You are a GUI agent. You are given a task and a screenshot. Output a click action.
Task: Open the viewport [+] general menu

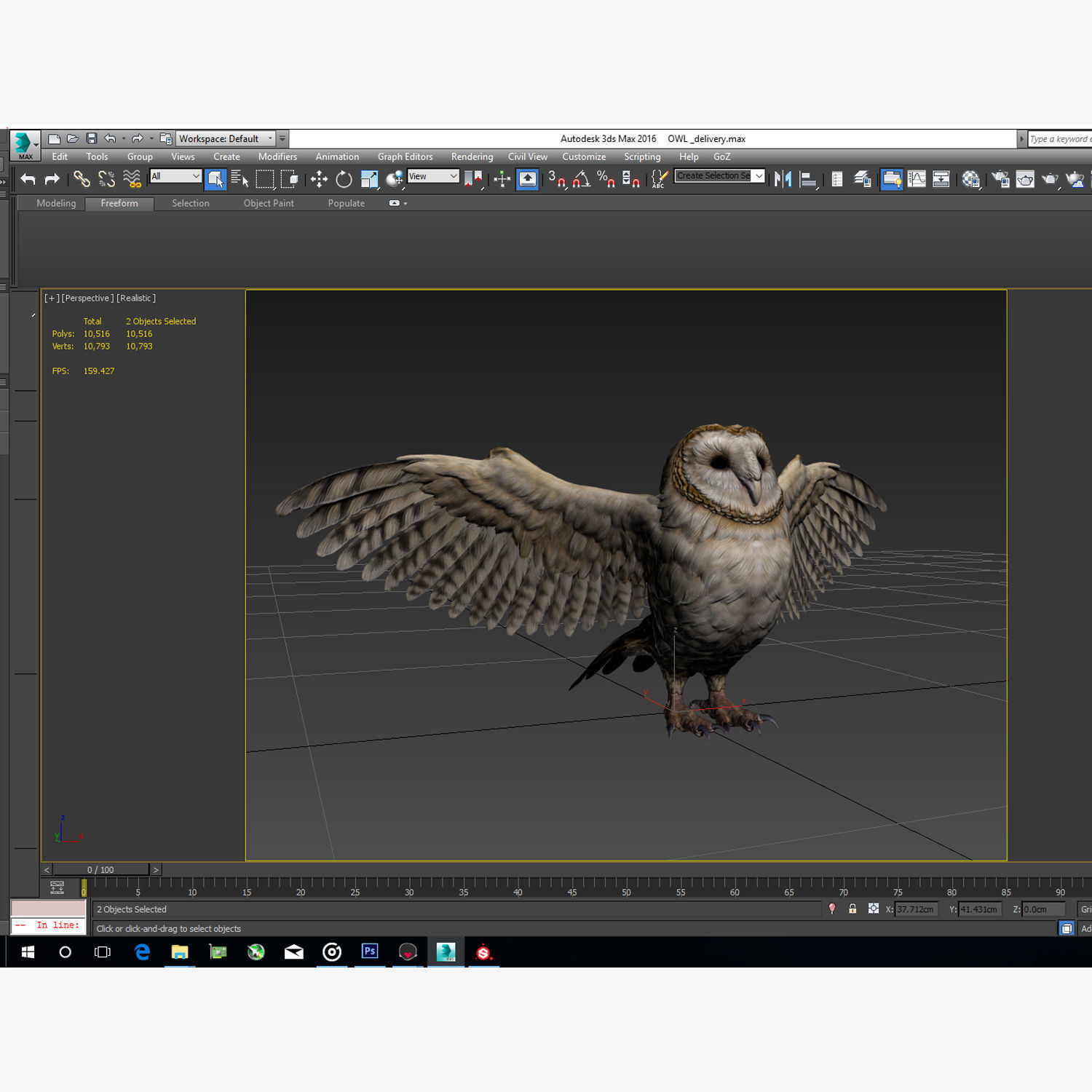52,298
